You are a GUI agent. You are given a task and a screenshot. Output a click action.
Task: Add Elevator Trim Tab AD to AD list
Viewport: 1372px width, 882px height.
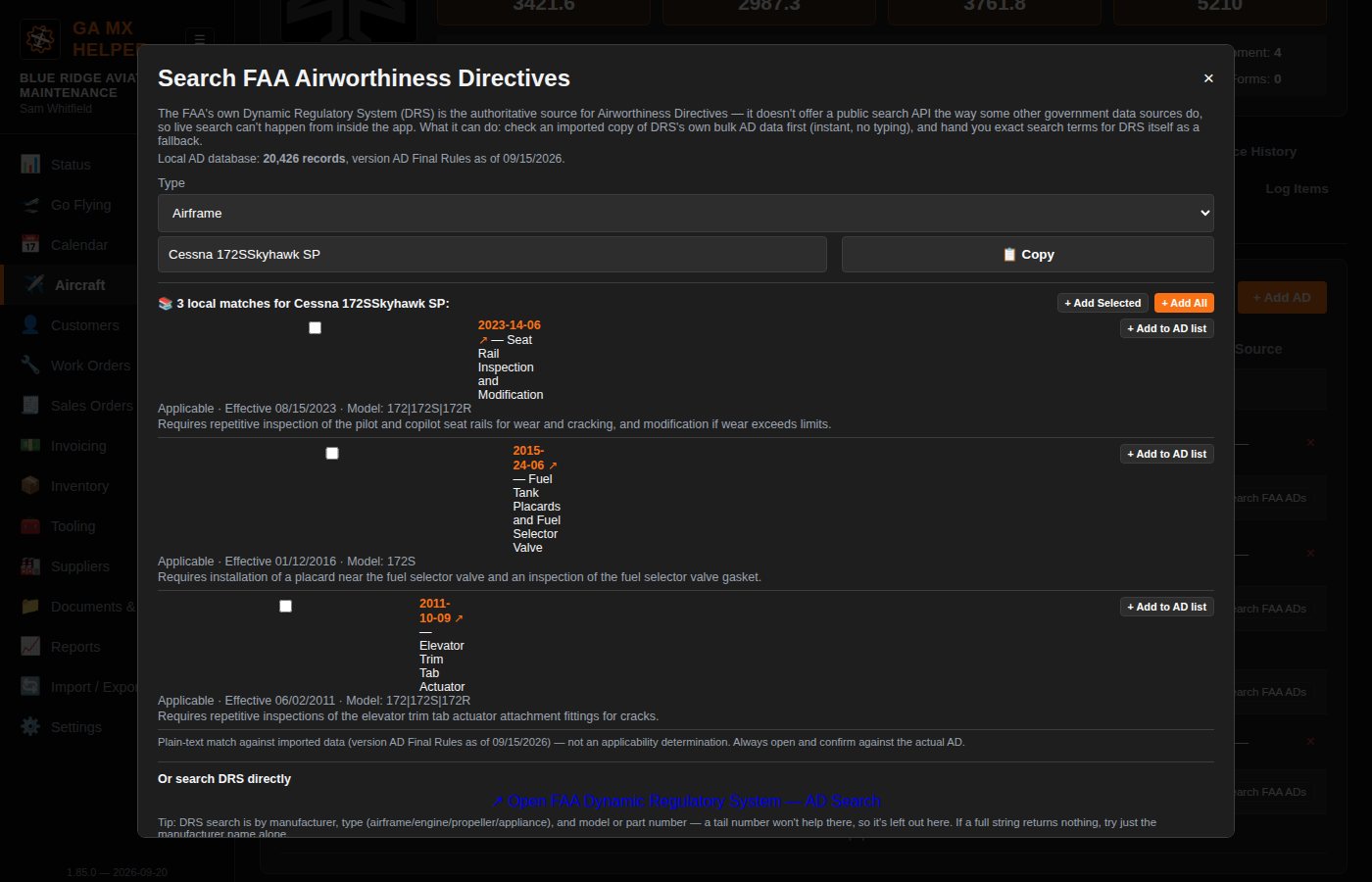pos(1167,607)
